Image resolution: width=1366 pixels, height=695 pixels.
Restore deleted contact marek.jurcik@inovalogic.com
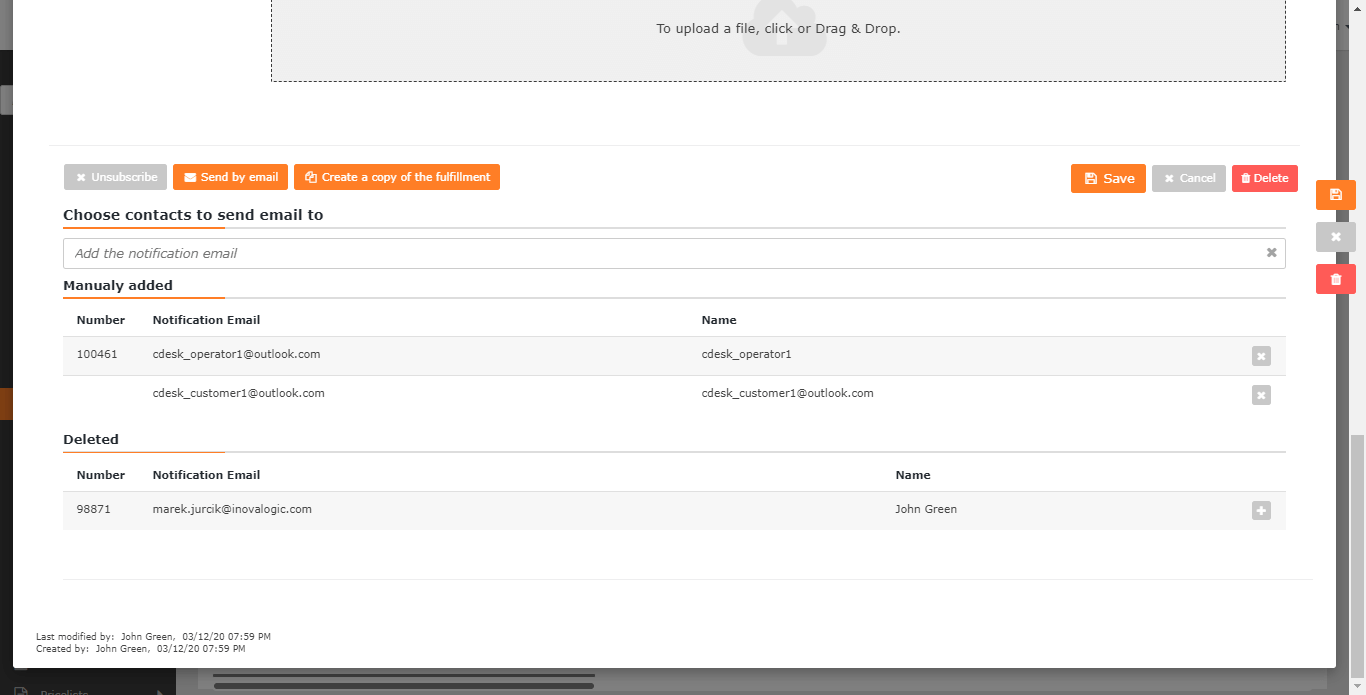point(1261,511)
